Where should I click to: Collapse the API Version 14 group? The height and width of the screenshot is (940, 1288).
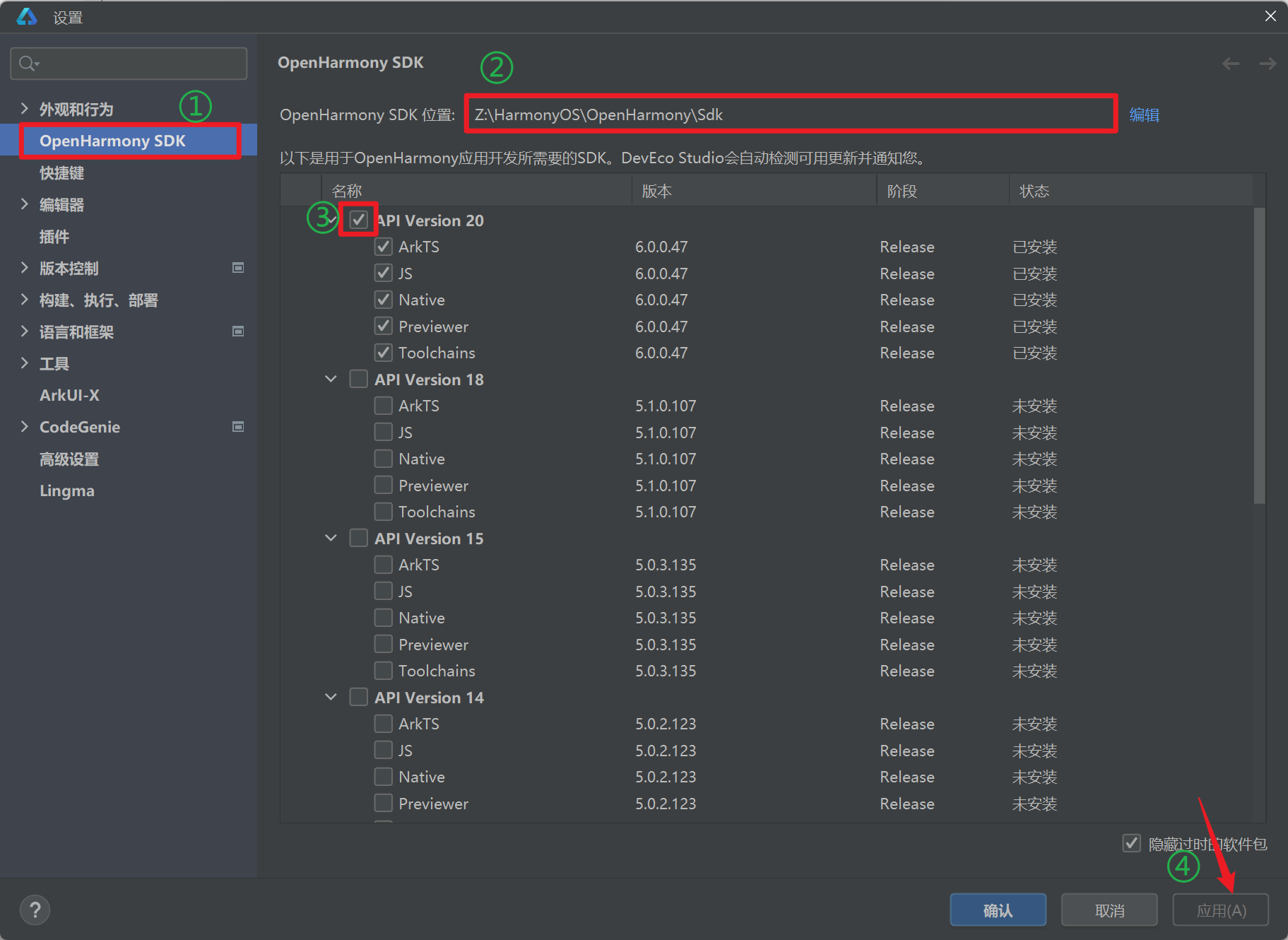(x=331, y=697)
